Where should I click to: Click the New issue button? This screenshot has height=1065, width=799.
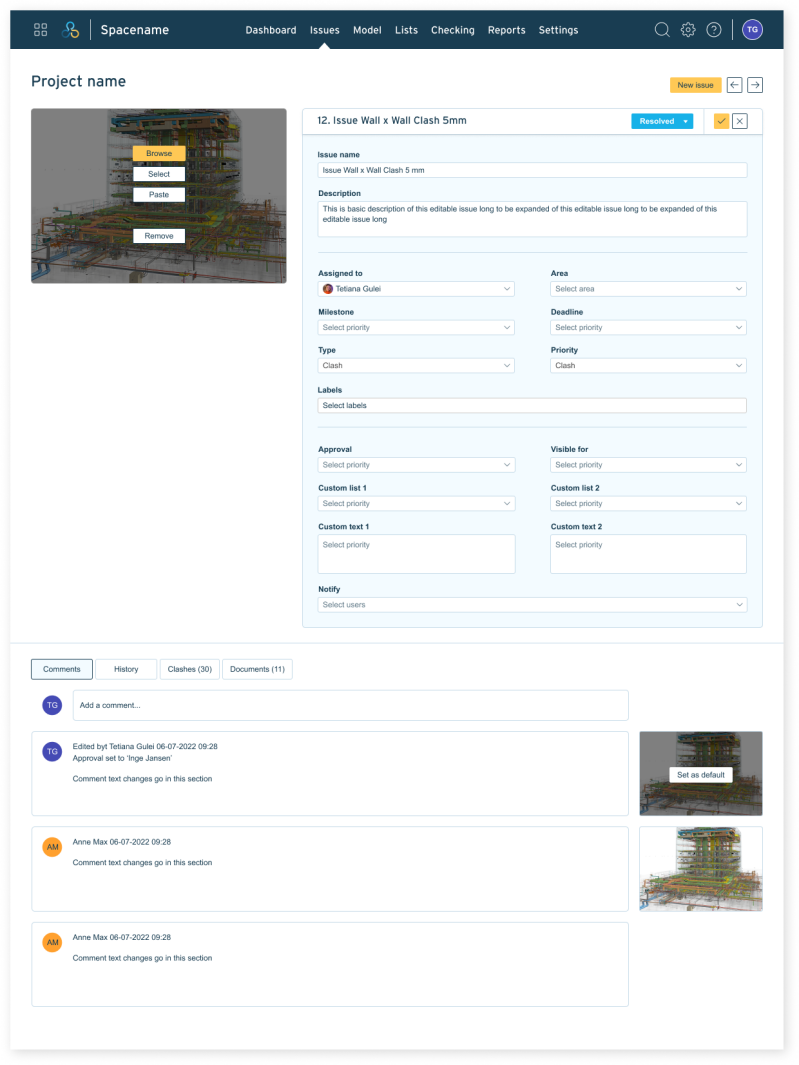[x=695, y=85]
